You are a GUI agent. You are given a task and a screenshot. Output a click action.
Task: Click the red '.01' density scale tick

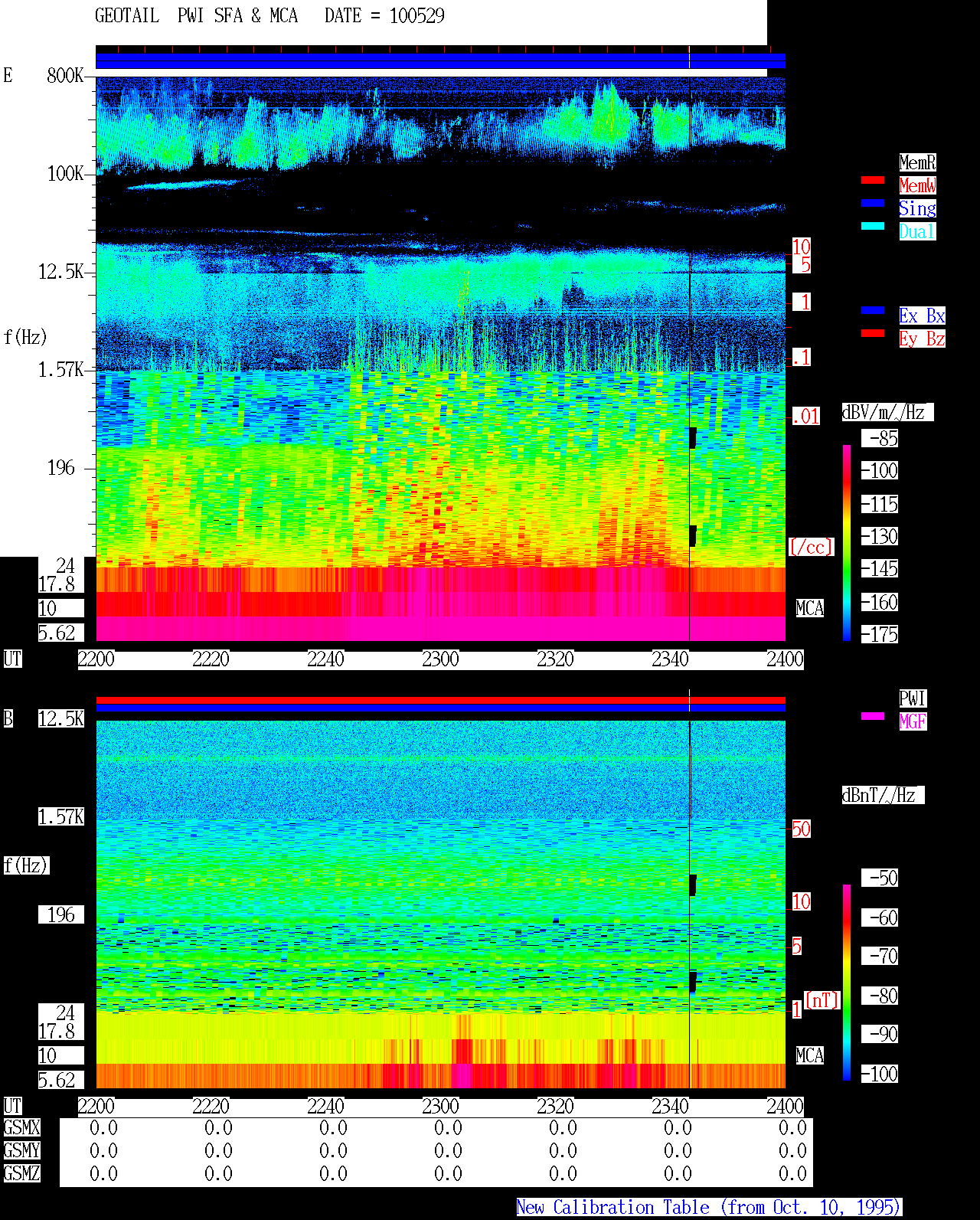pos(806,417)
